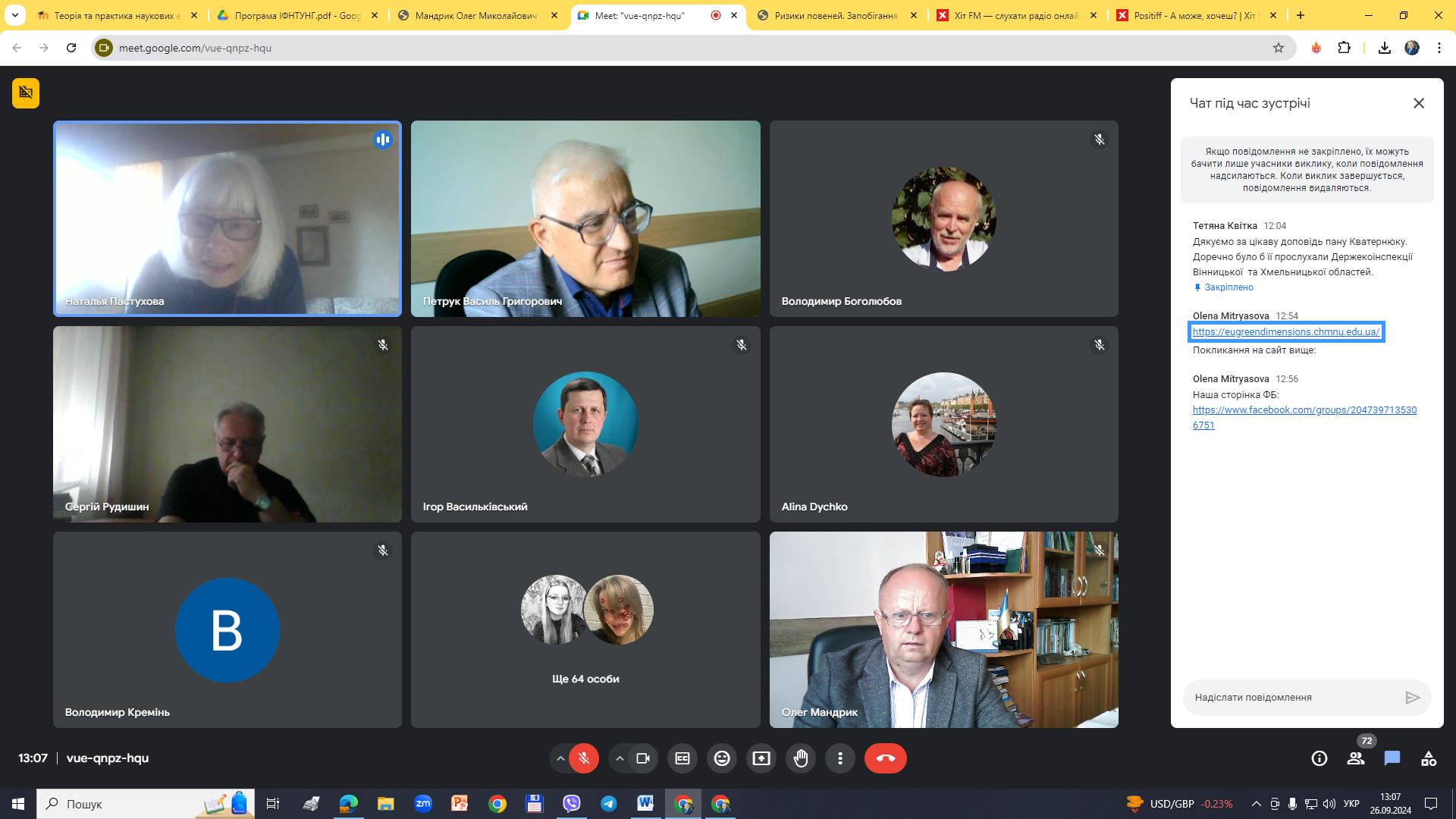Show the participants list
Viewport: 1456px width, 819px height.
(1356, 758)
